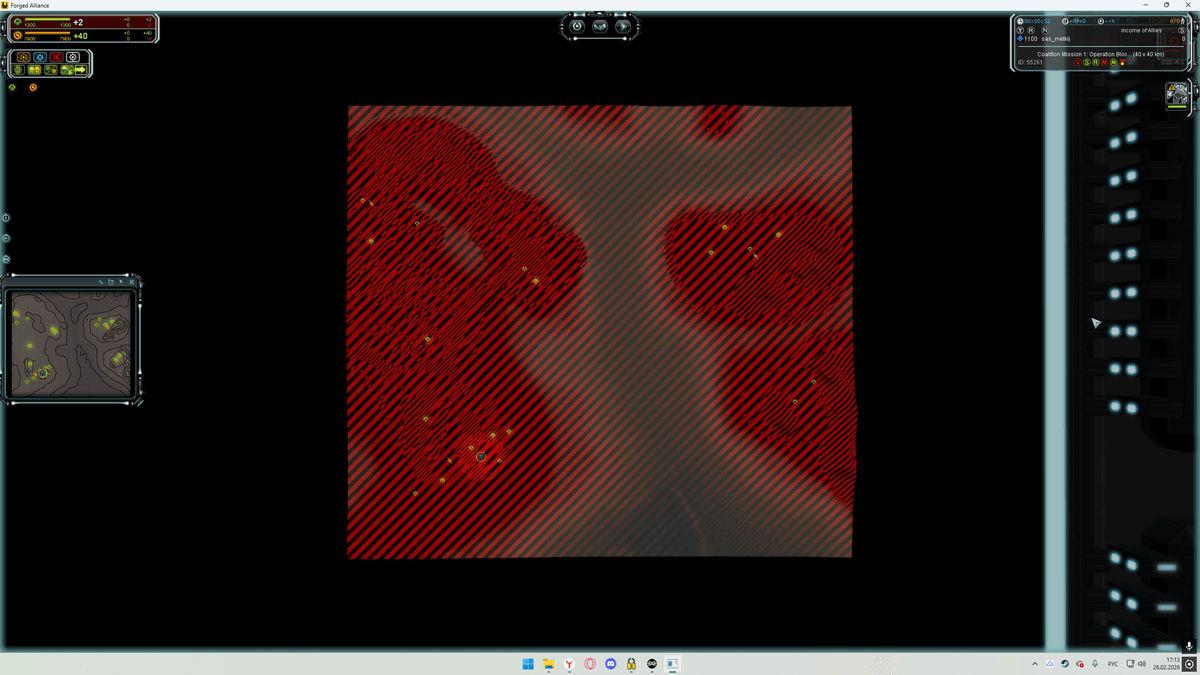Click the small green mass indicator below toolbar
Viewport: 1200px width, 675px height.
[12, 87]
